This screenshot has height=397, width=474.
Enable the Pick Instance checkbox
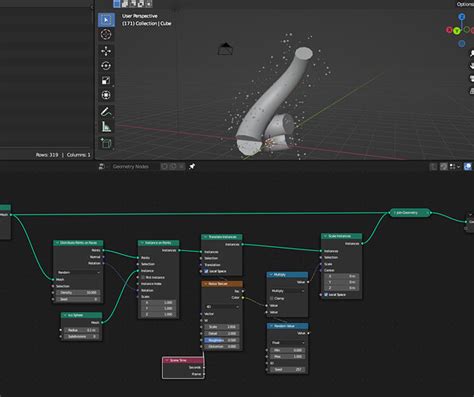pos(143,277)
